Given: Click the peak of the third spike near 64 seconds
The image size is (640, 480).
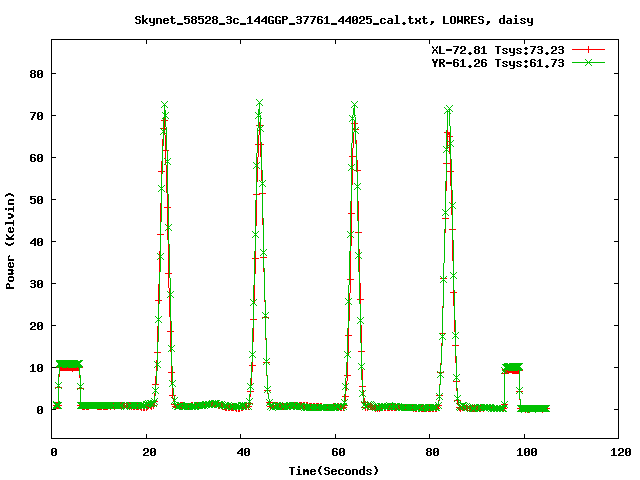Looking at the screenshot, I should click(x=354, y=105).
